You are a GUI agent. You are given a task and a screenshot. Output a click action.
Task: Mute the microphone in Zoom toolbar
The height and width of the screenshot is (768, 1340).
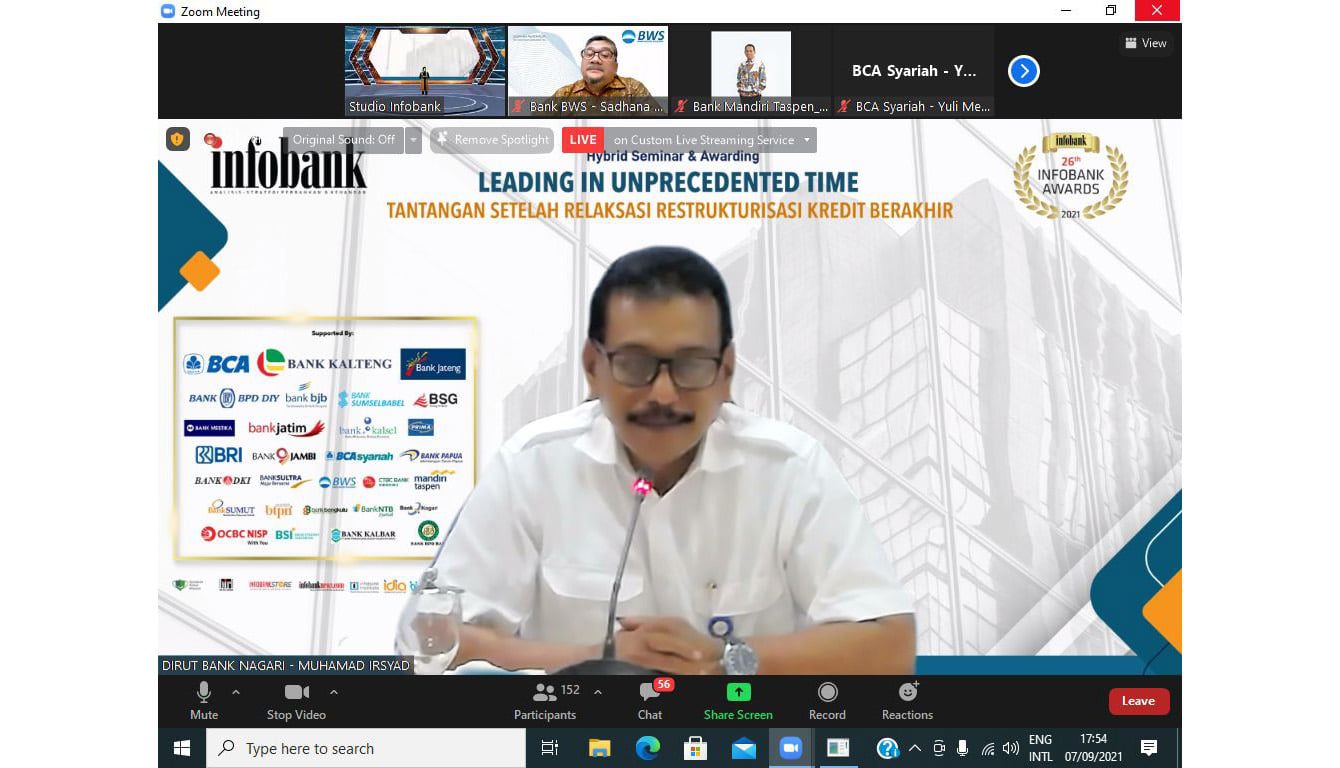click(x=204, y=699)
